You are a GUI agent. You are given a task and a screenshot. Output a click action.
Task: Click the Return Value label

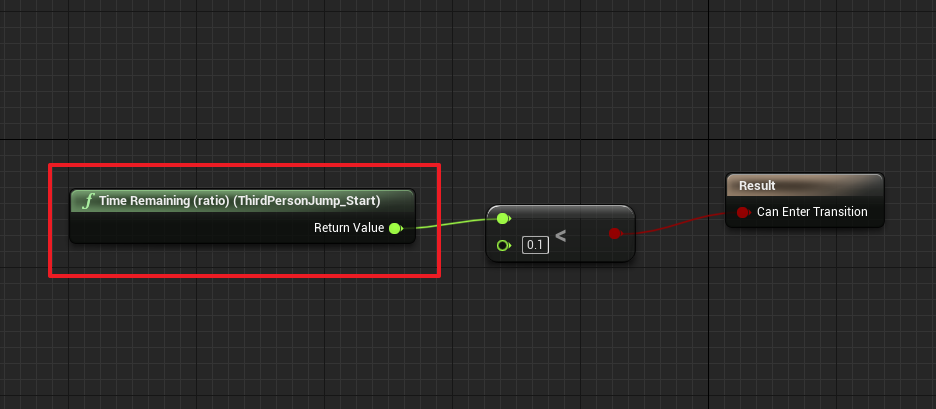point(349,227)
